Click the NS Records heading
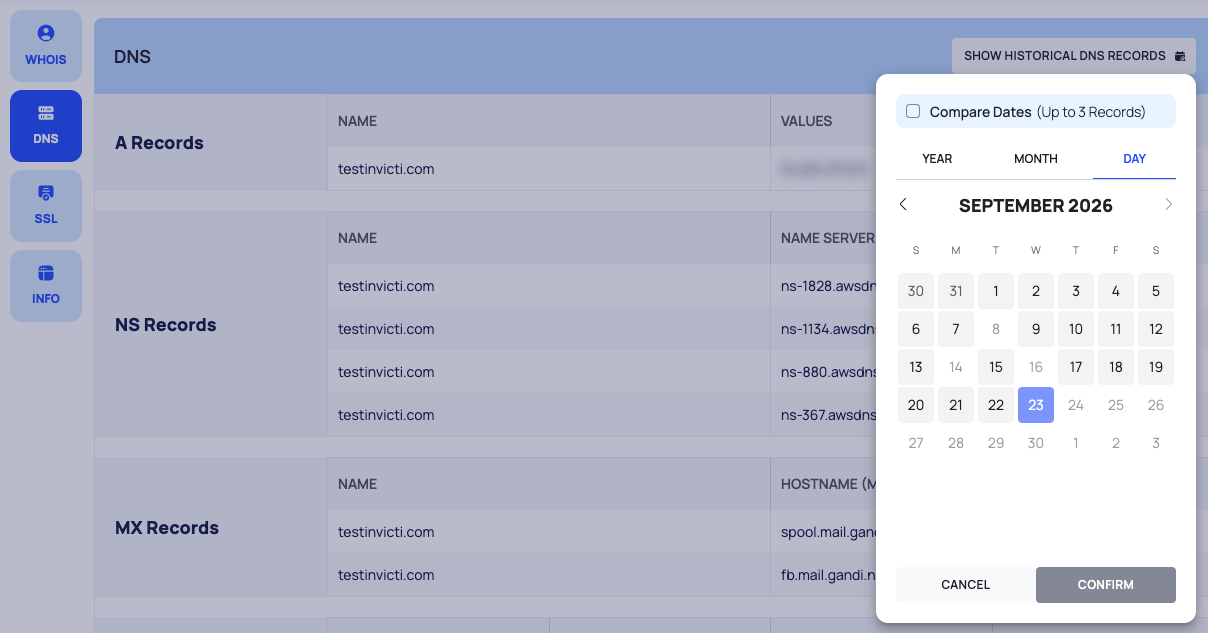The image size is (1208, 633). [x=166, y=325]
